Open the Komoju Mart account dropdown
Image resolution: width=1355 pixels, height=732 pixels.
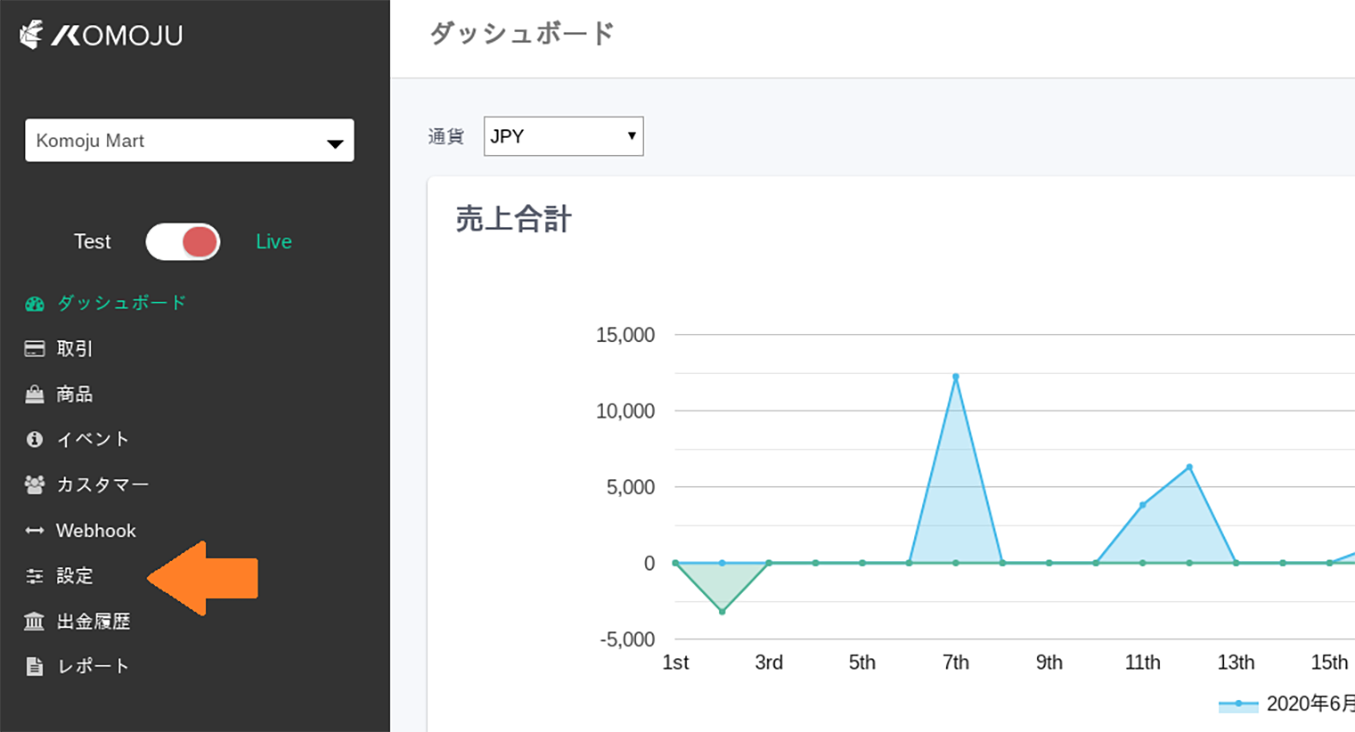(190, 140)
